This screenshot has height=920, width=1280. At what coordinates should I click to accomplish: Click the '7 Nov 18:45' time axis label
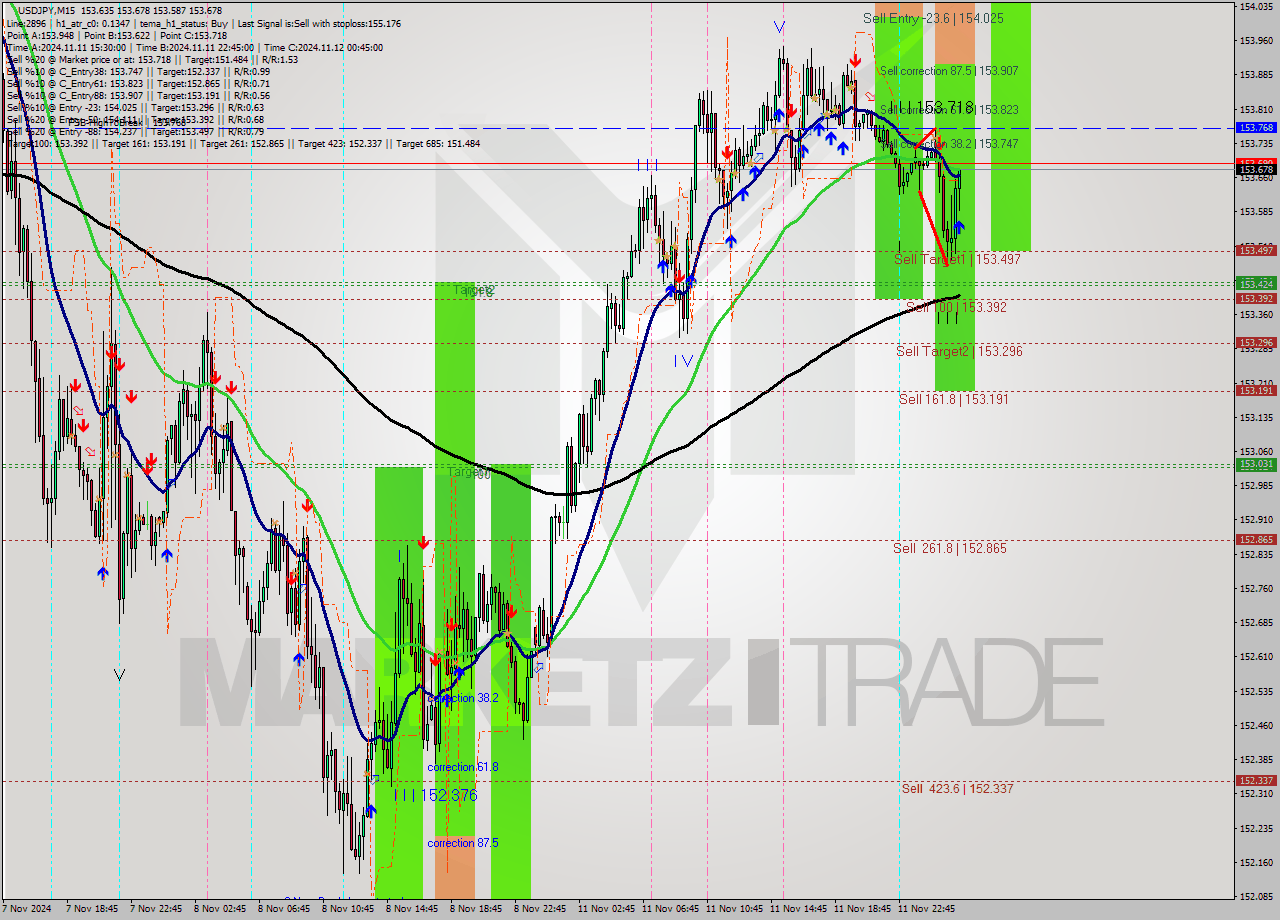[90, 909]
